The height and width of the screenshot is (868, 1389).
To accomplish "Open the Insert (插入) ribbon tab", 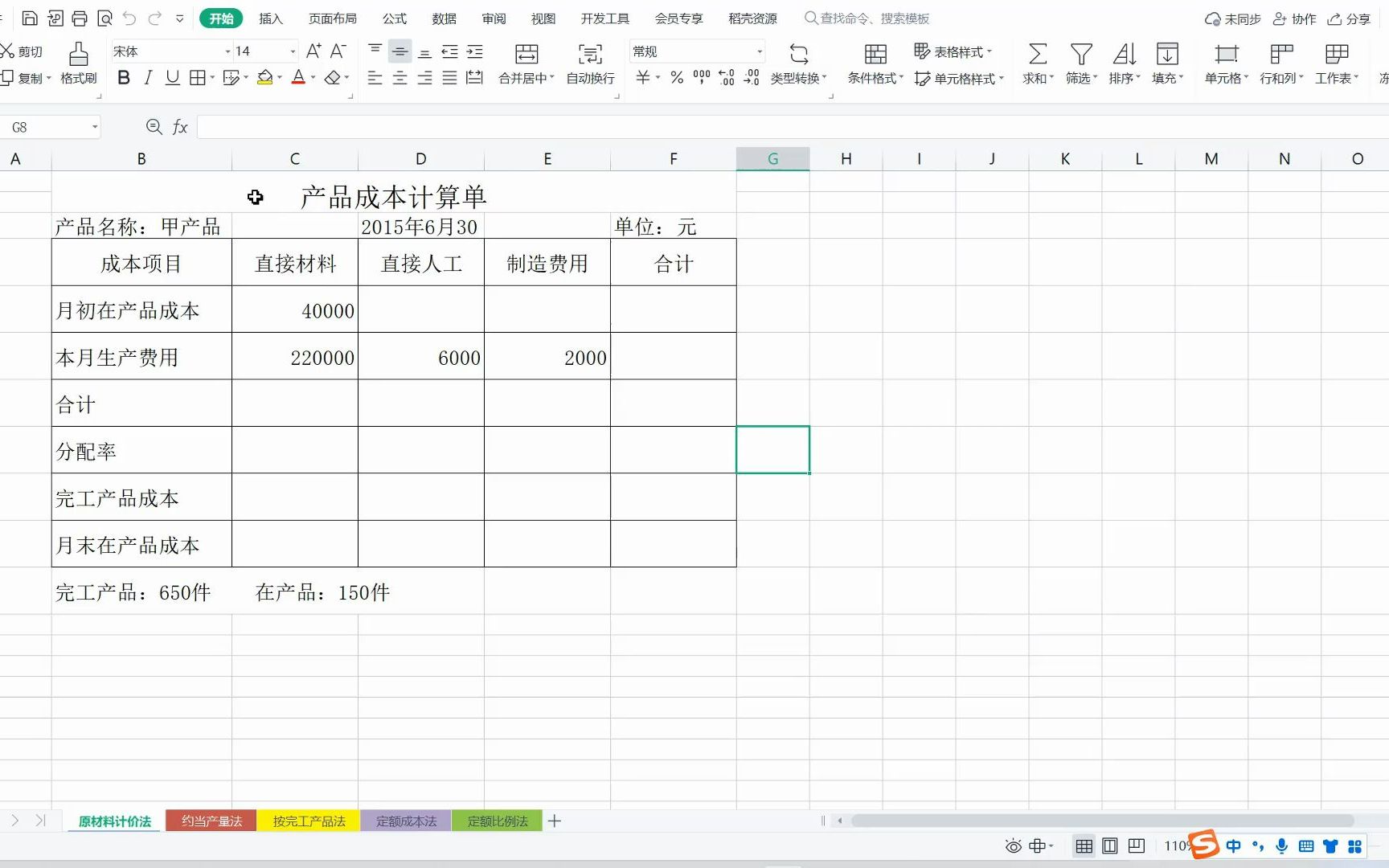I will [271, 18].
